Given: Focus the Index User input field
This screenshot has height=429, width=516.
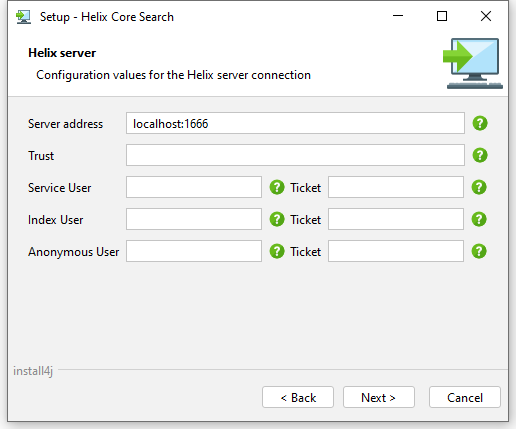Looking at the screenshot, I should click(x=194, y=219).
